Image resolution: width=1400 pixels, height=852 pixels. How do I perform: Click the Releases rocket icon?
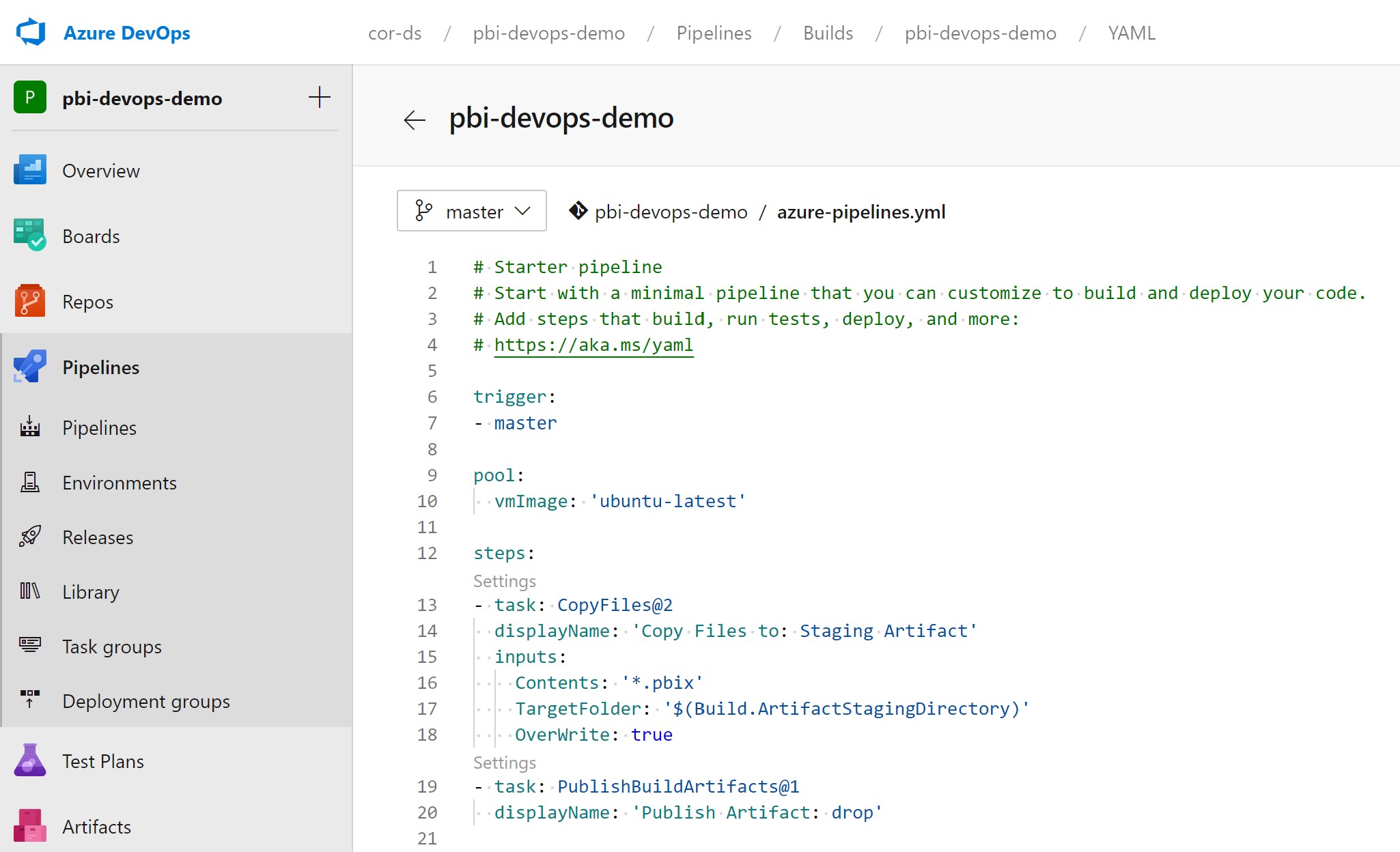(x=29, y=537)
